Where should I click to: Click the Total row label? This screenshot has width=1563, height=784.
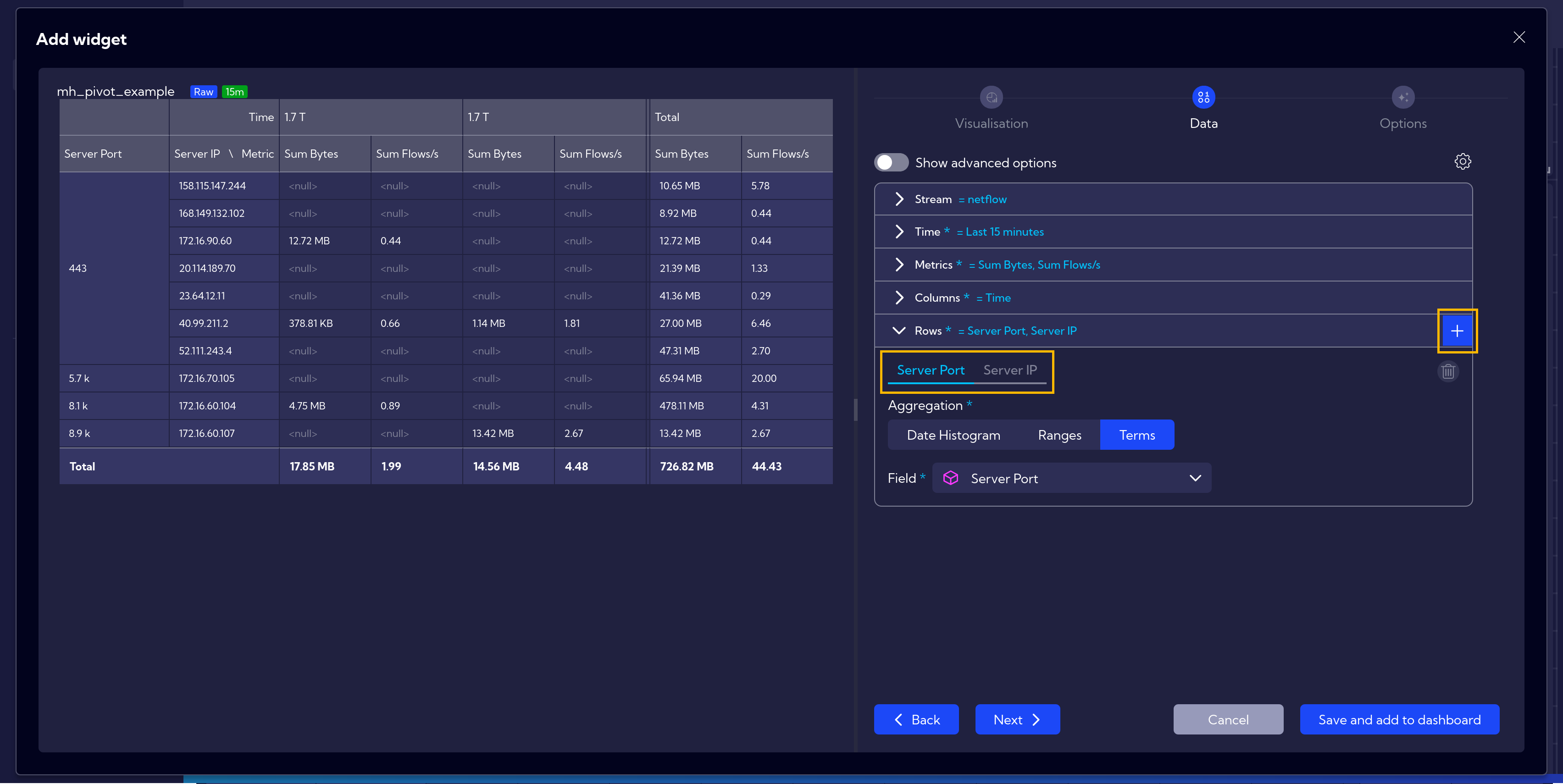[83, 466]
